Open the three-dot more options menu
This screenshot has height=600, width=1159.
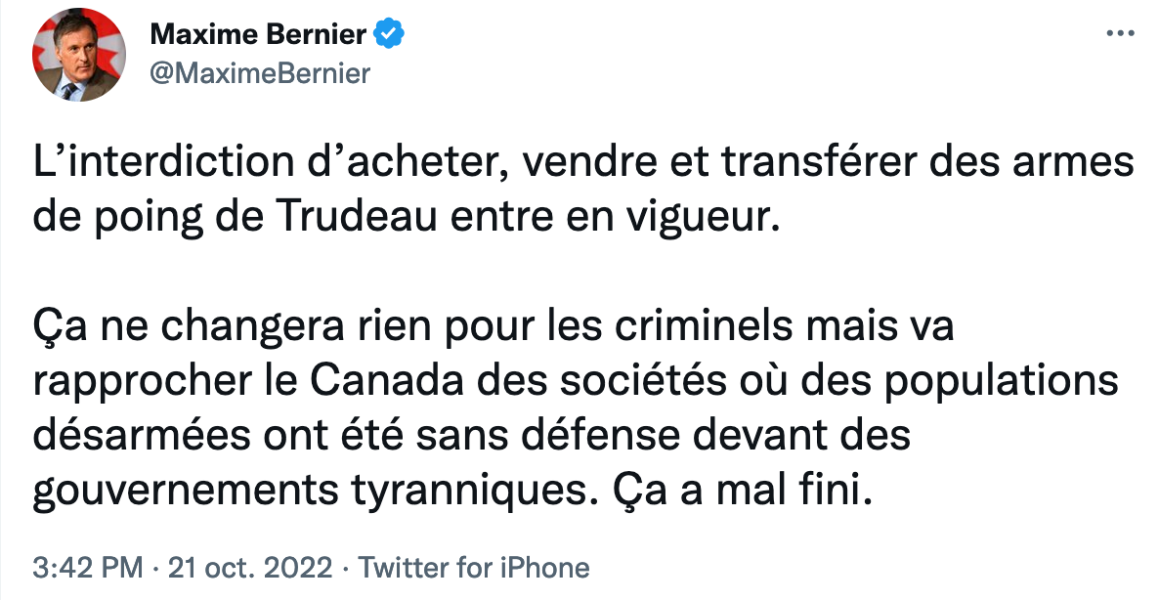pyautogui.click(x=1121, y=35)
